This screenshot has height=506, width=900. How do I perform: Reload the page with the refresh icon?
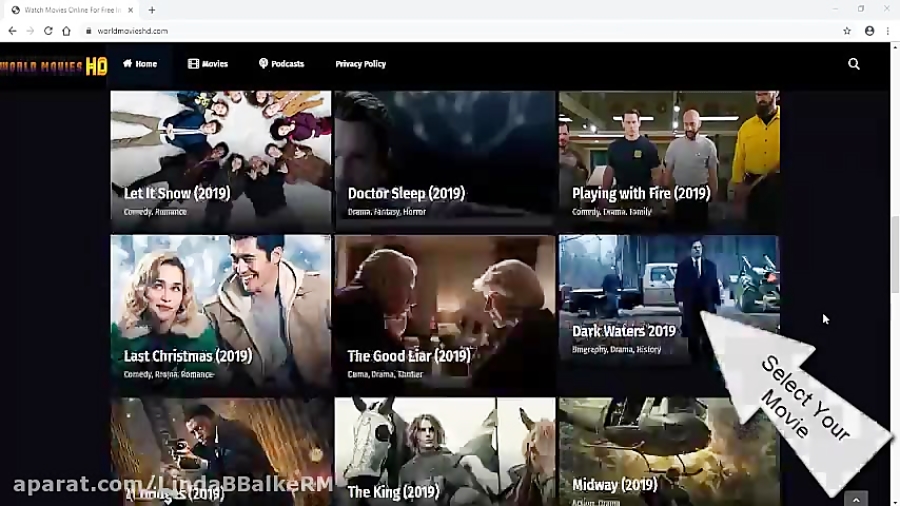tap(48, 31)
